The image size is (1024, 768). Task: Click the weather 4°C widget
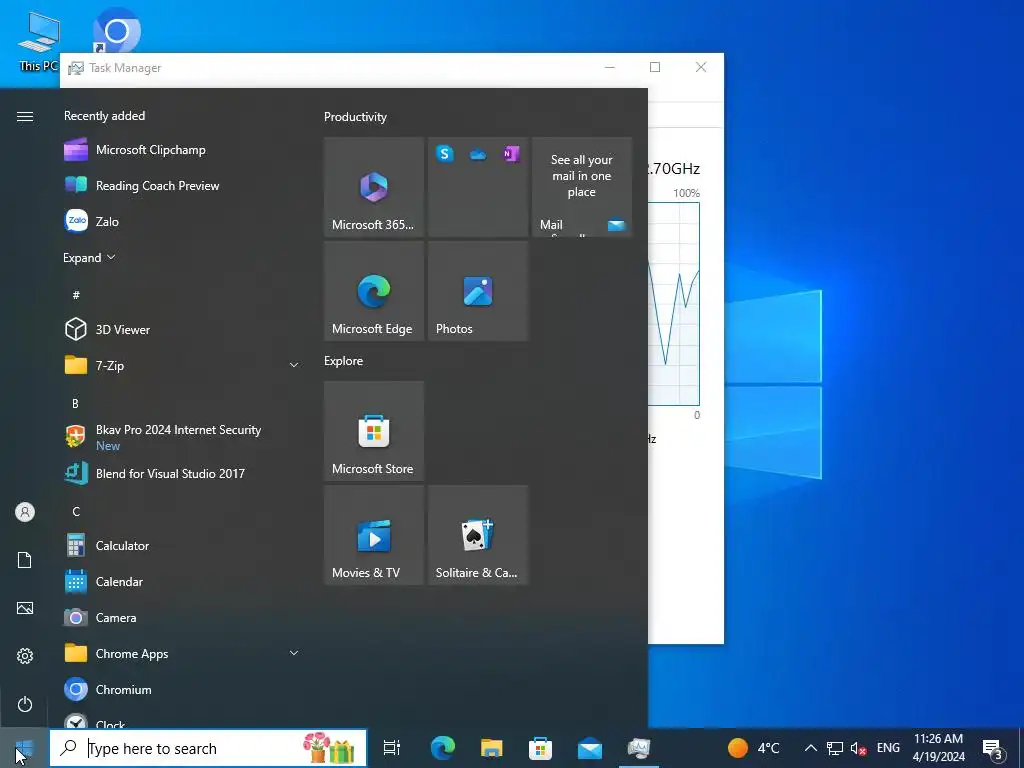754,748
